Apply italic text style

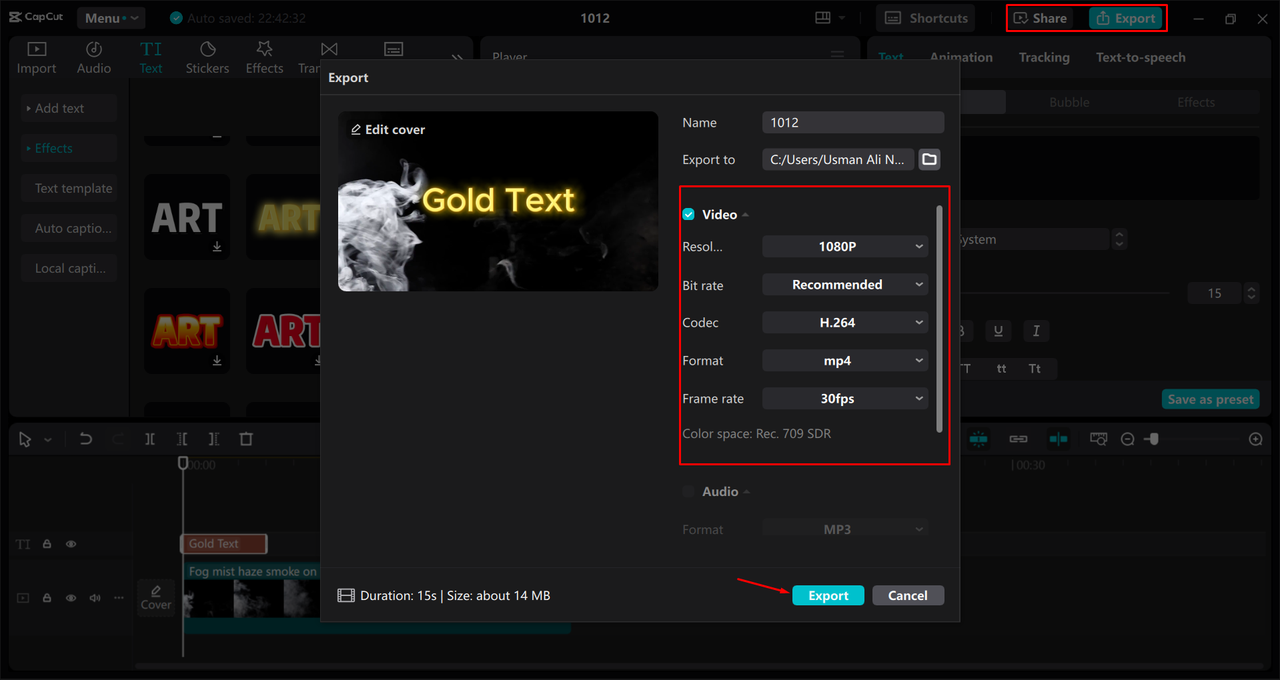[1036, 331]
